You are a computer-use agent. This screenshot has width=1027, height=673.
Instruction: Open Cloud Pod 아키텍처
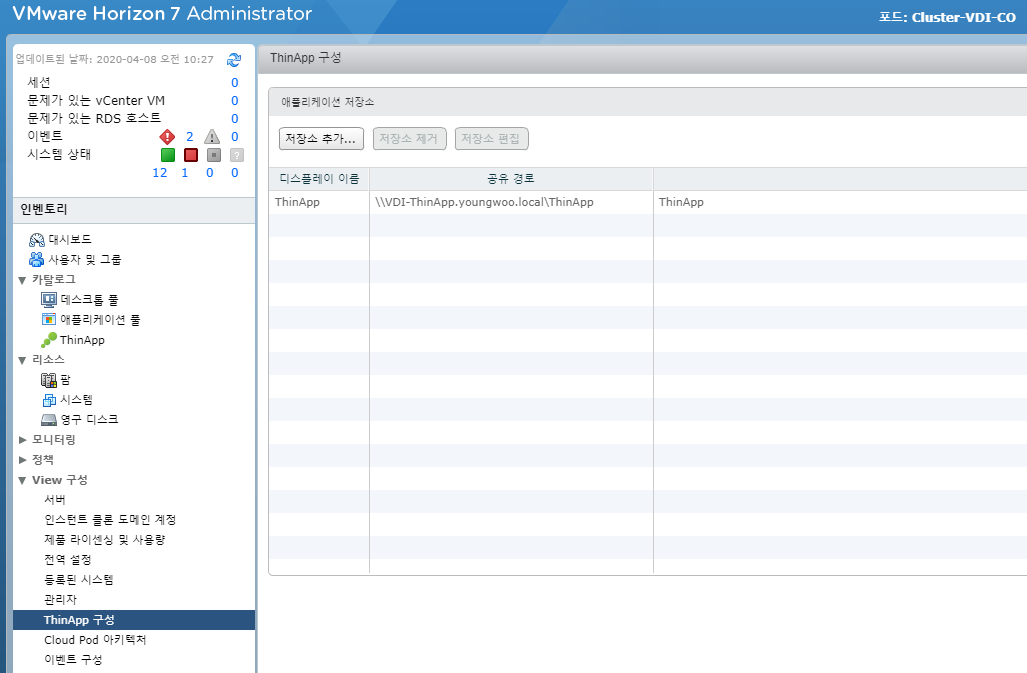95,640
